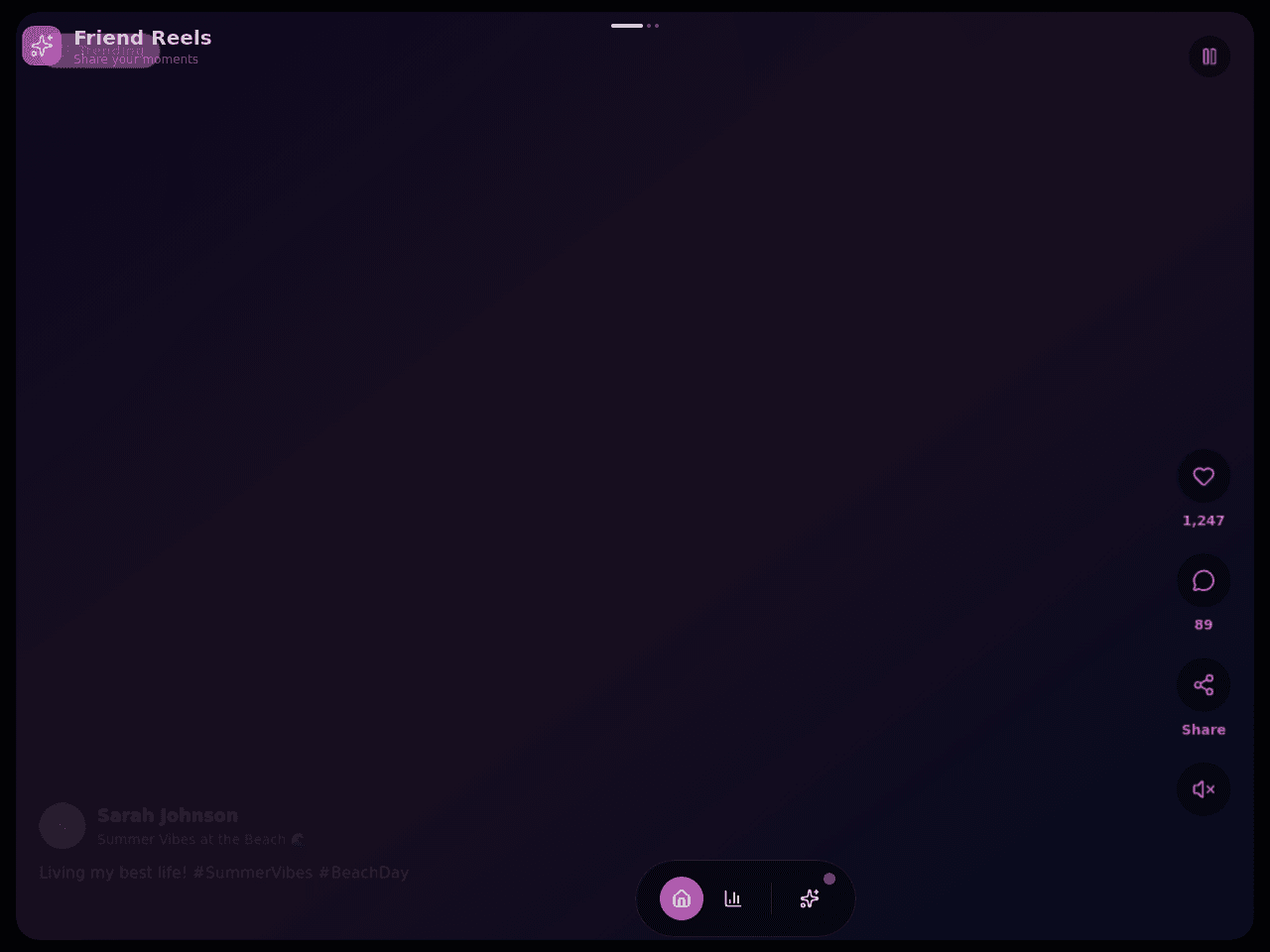Click the 1,247 likes count
The image size is (1270, 952).
pos(1204,521)
